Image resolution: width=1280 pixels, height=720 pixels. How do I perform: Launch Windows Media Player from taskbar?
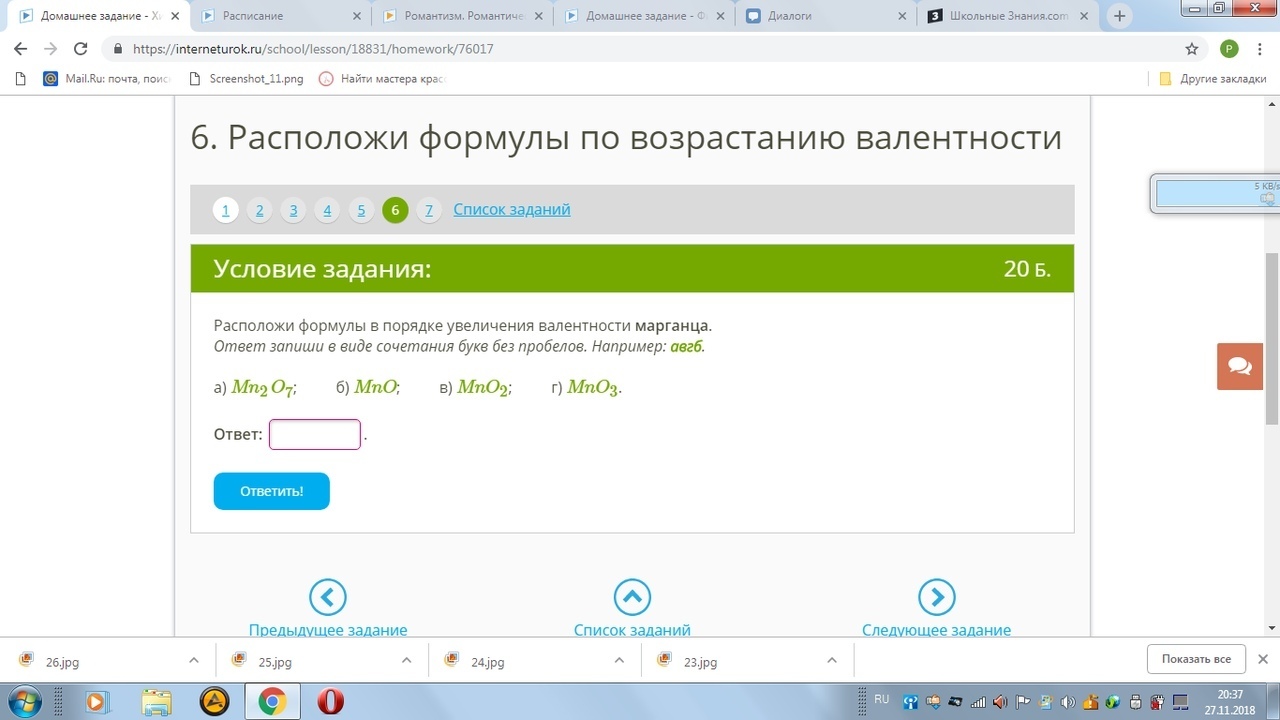[x=97, y=701]
